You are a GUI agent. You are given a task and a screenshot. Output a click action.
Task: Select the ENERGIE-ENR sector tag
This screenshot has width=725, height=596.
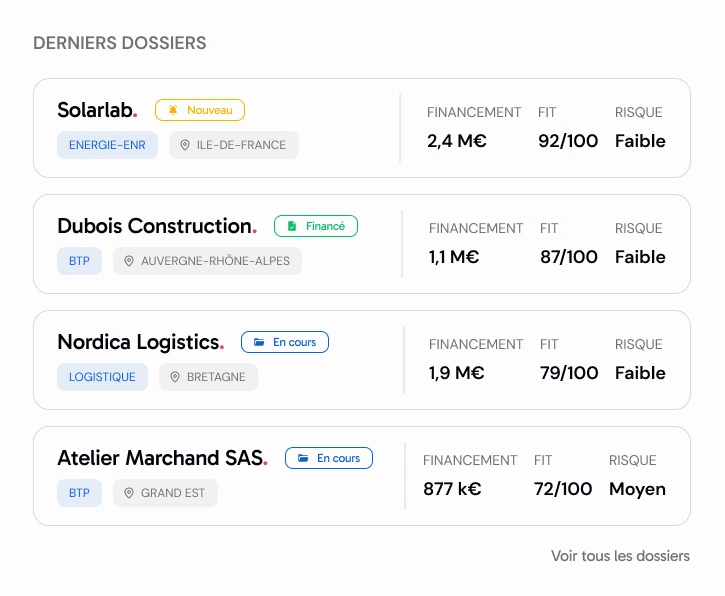pos(107,145)
